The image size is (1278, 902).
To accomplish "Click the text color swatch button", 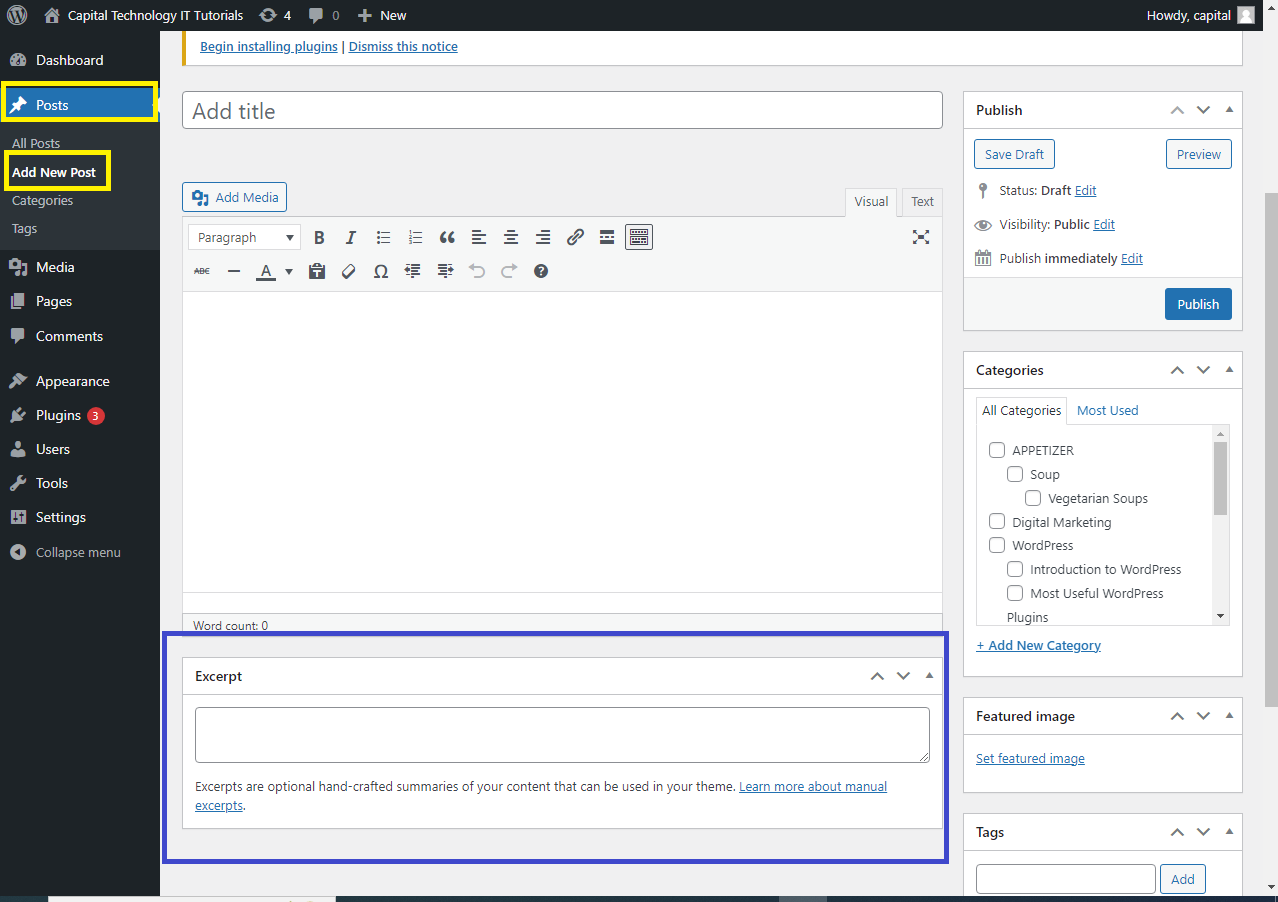I will (266, 271).
